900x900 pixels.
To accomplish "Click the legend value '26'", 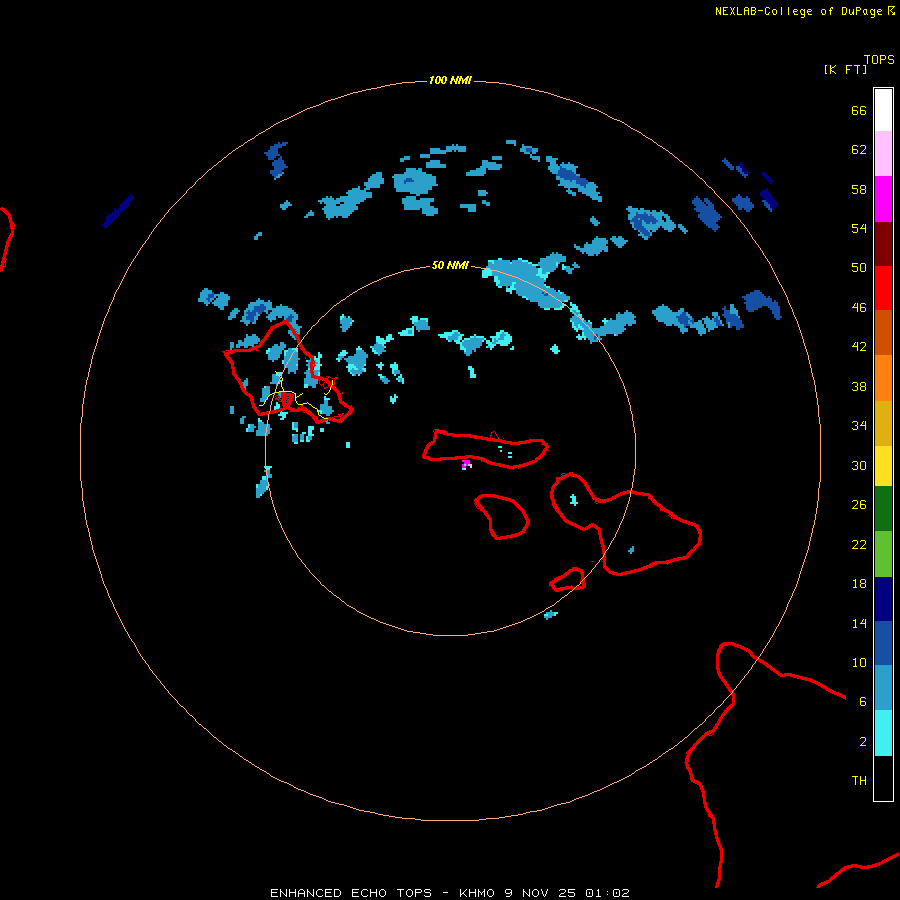I will tap(859, 505).
